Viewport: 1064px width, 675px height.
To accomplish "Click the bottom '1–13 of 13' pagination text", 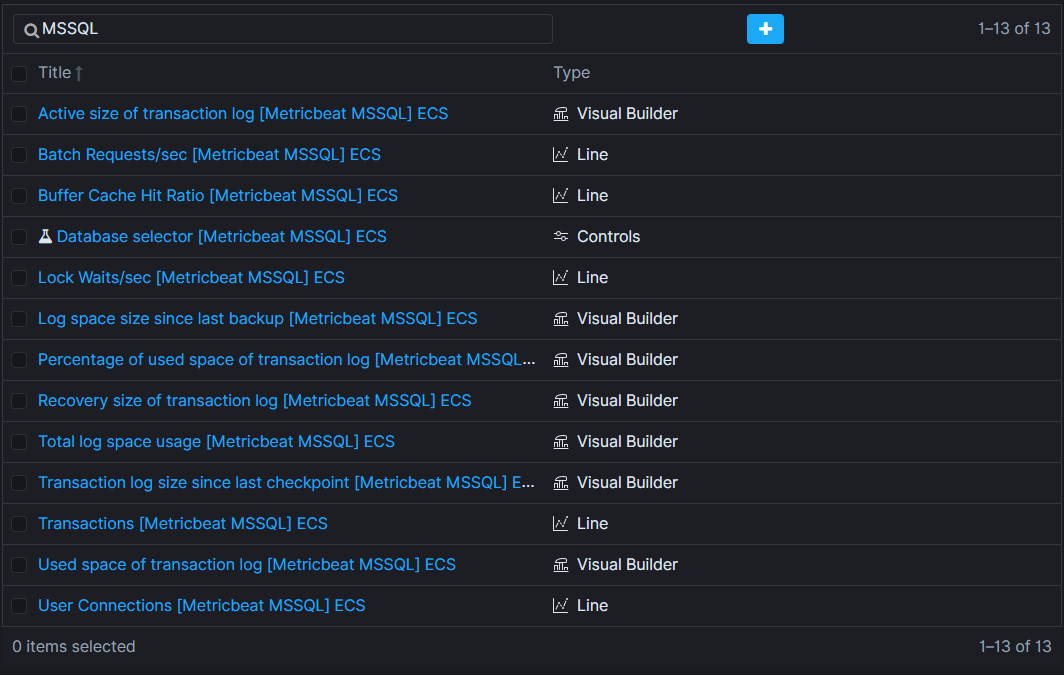I will click(x=1015, y=647).
